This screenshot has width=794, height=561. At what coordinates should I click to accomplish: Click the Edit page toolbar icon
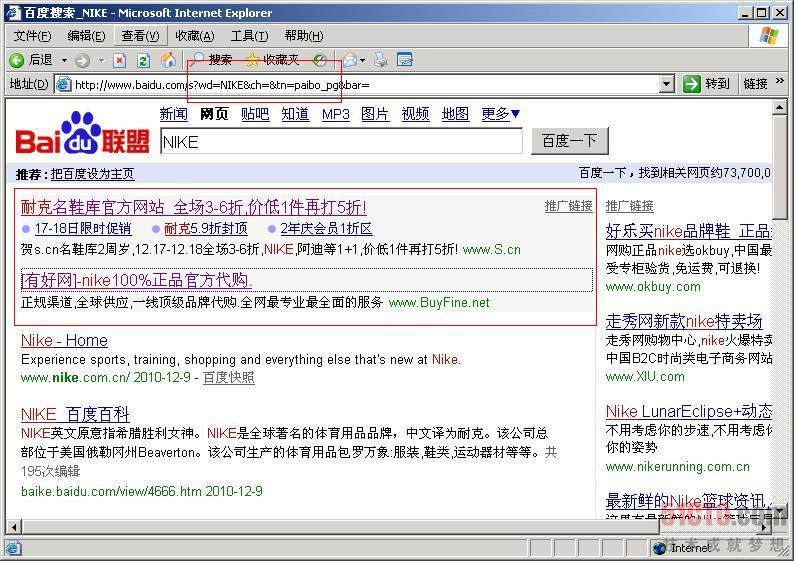tap(405, 60)
